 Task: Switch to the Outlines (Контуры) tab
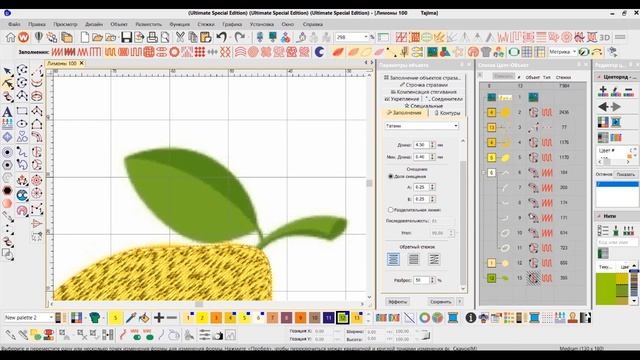[x=447, y=113]
